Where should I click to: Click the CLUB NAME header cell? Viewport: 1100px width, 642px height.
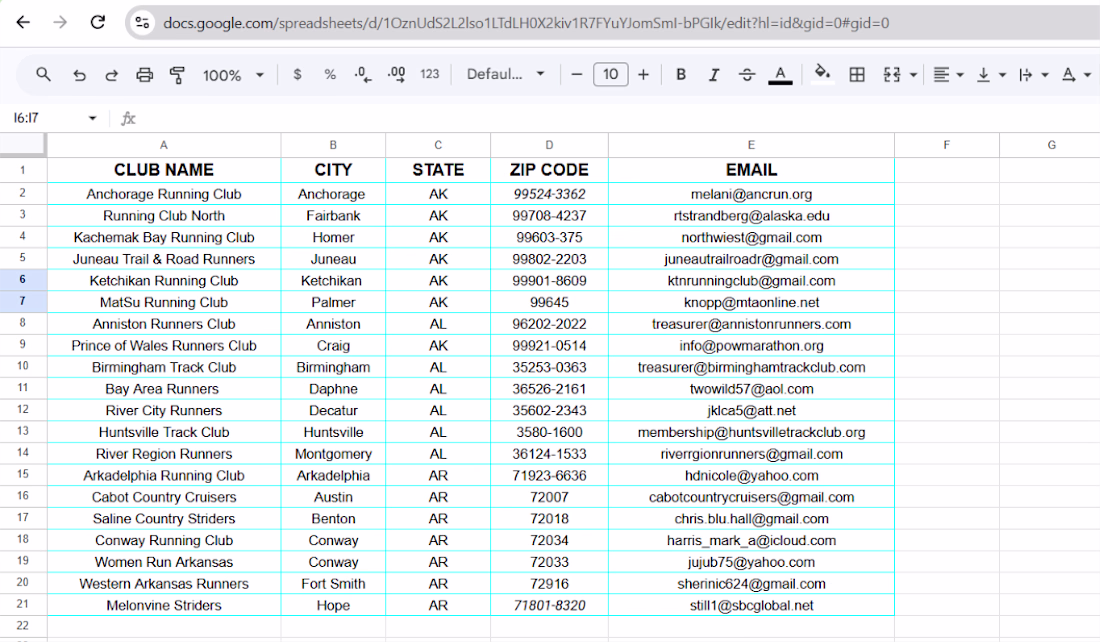point(163,170)
